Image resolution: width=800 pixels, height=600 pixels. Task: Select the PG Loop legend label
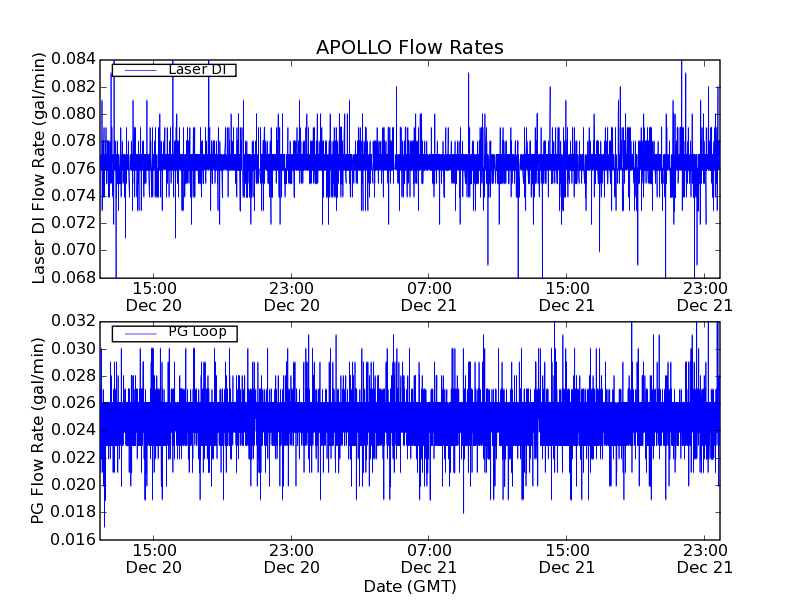coord(196,332)
